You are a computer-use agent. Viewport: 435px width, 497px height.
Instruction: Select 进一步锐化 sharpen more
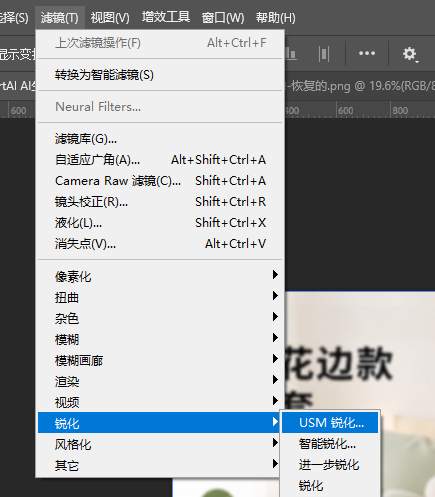[330, 465]
